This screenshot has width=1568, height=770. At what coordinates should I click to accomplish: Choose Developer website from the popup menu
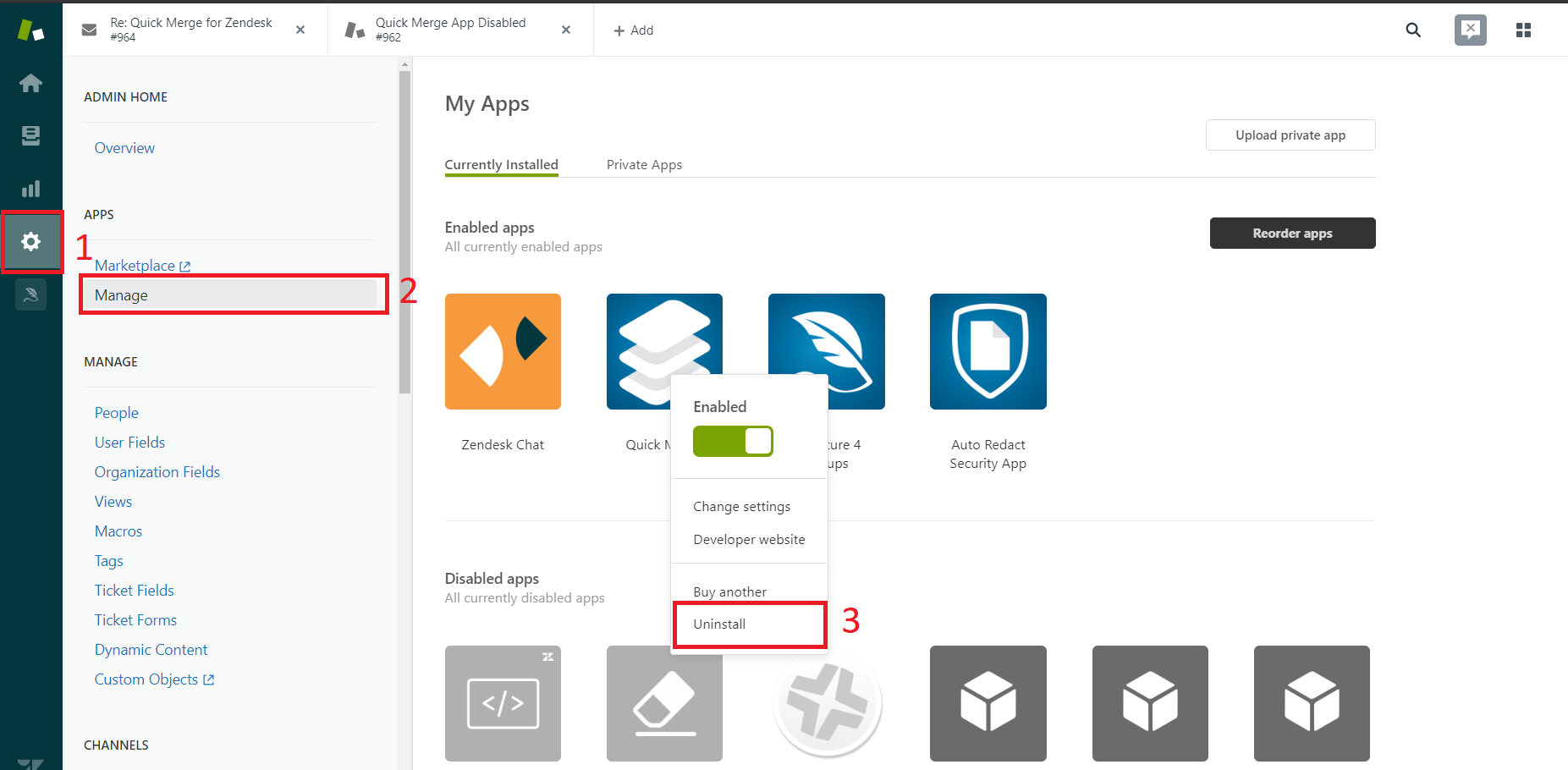click(x=749, y=539)
